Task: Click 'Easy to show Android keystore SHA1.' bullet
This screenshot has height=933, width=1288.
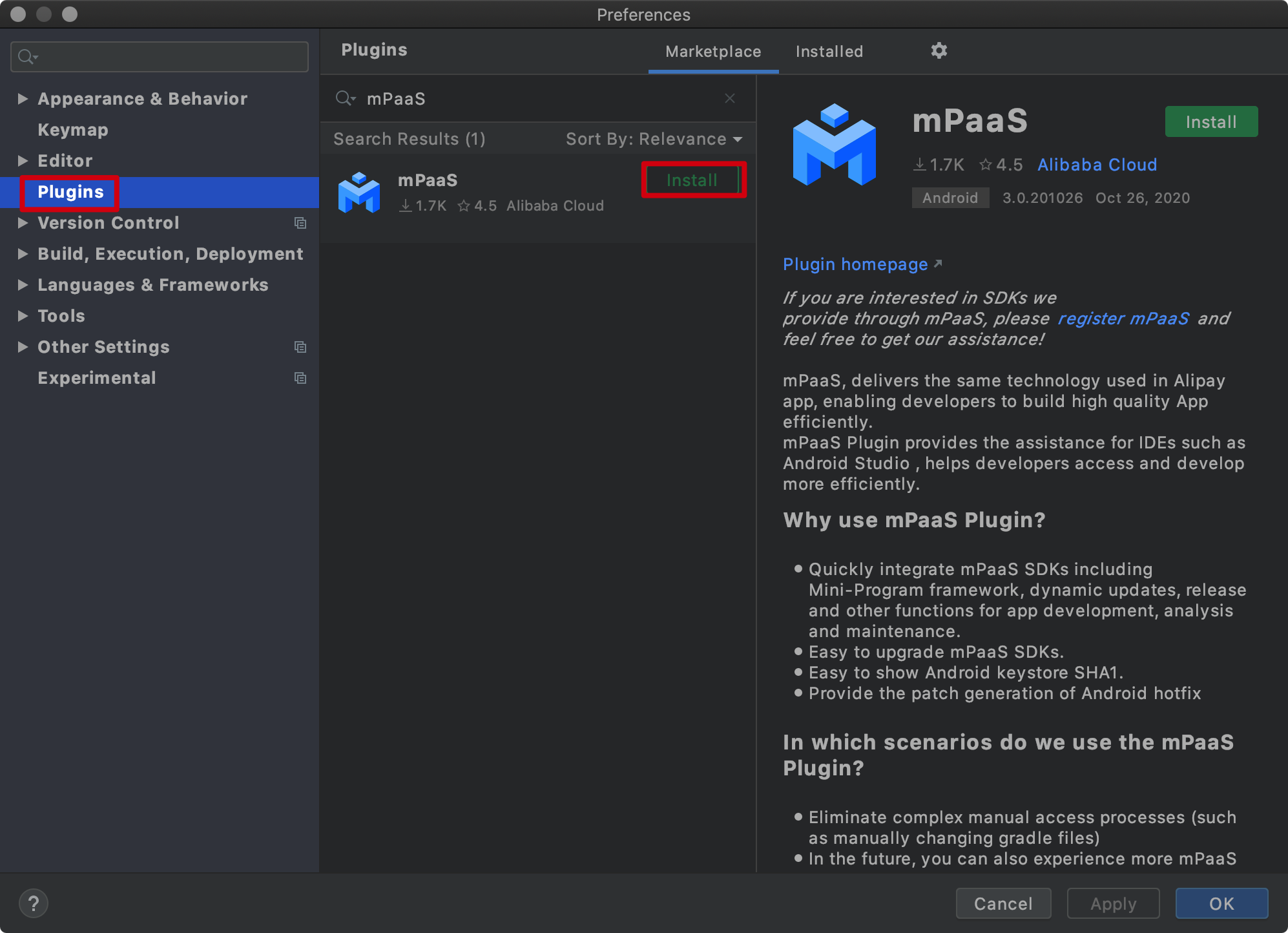Action: click(x=966, y=673)
